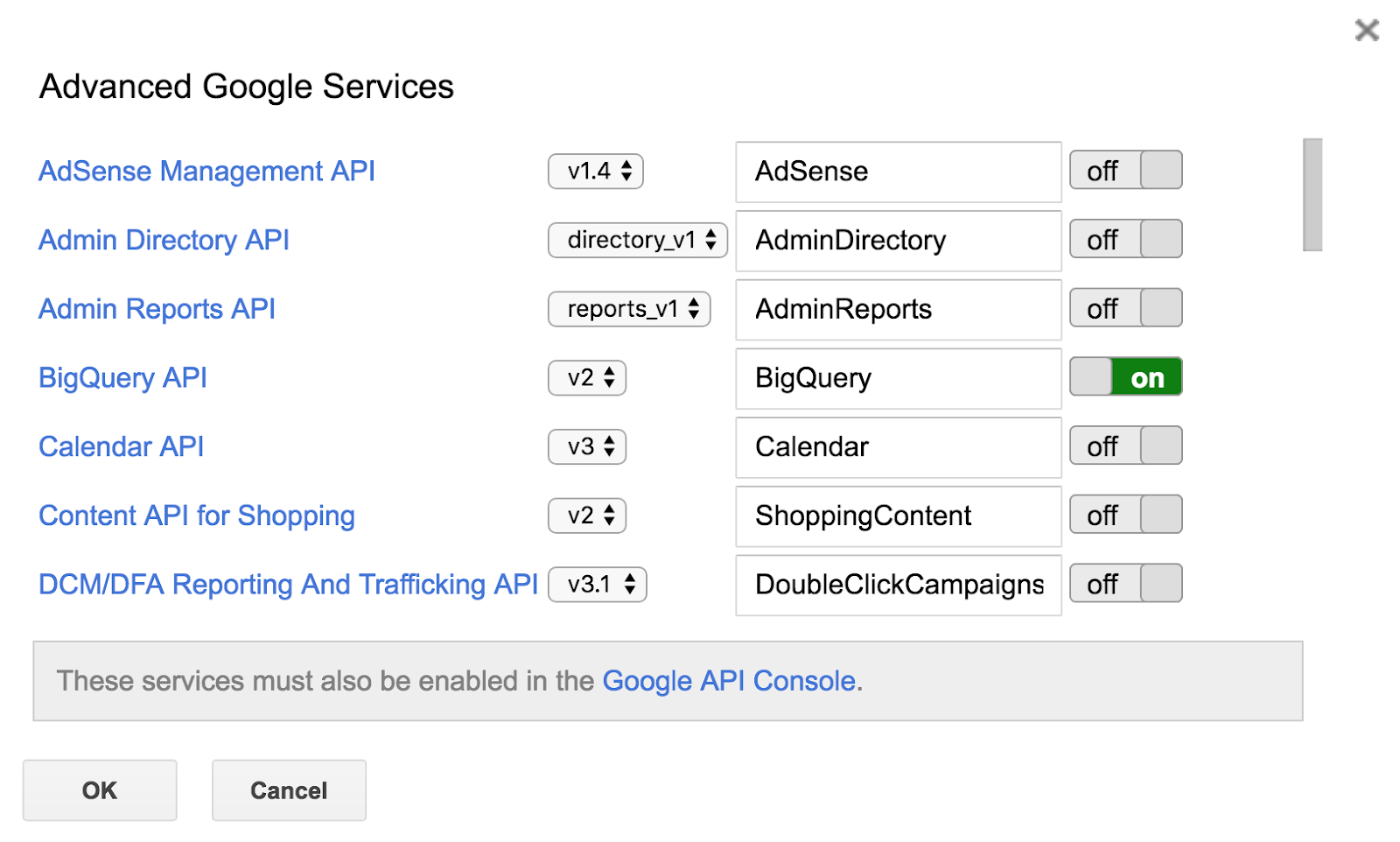Open the AdSense Management API link

click(206, 172)
